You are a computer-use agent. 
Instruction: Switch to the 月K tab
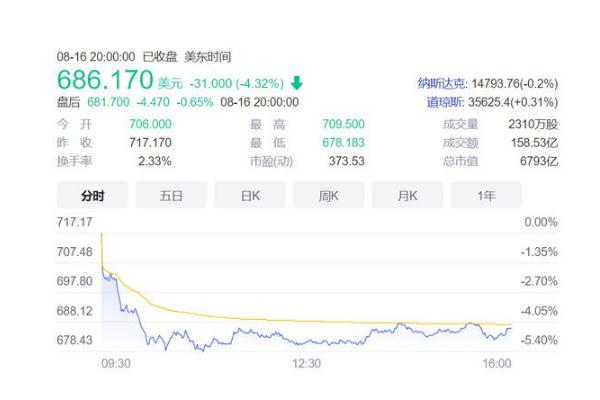pyautogui.click(x=408, y=196)
